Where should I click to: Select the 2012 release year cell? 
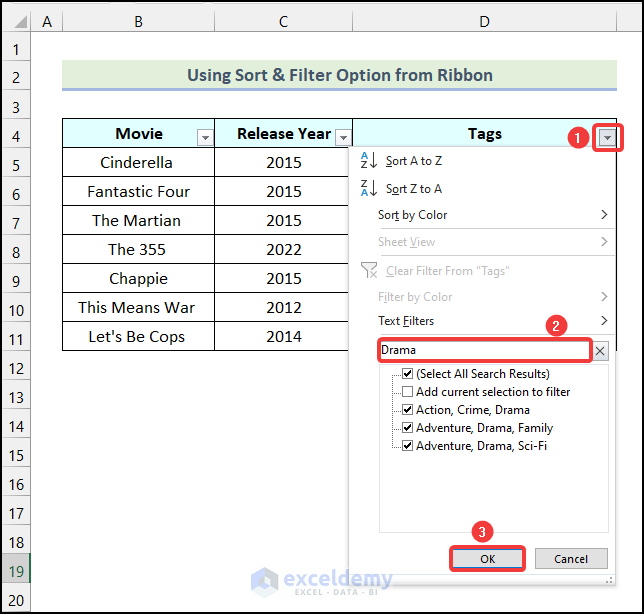pos(282,308)
